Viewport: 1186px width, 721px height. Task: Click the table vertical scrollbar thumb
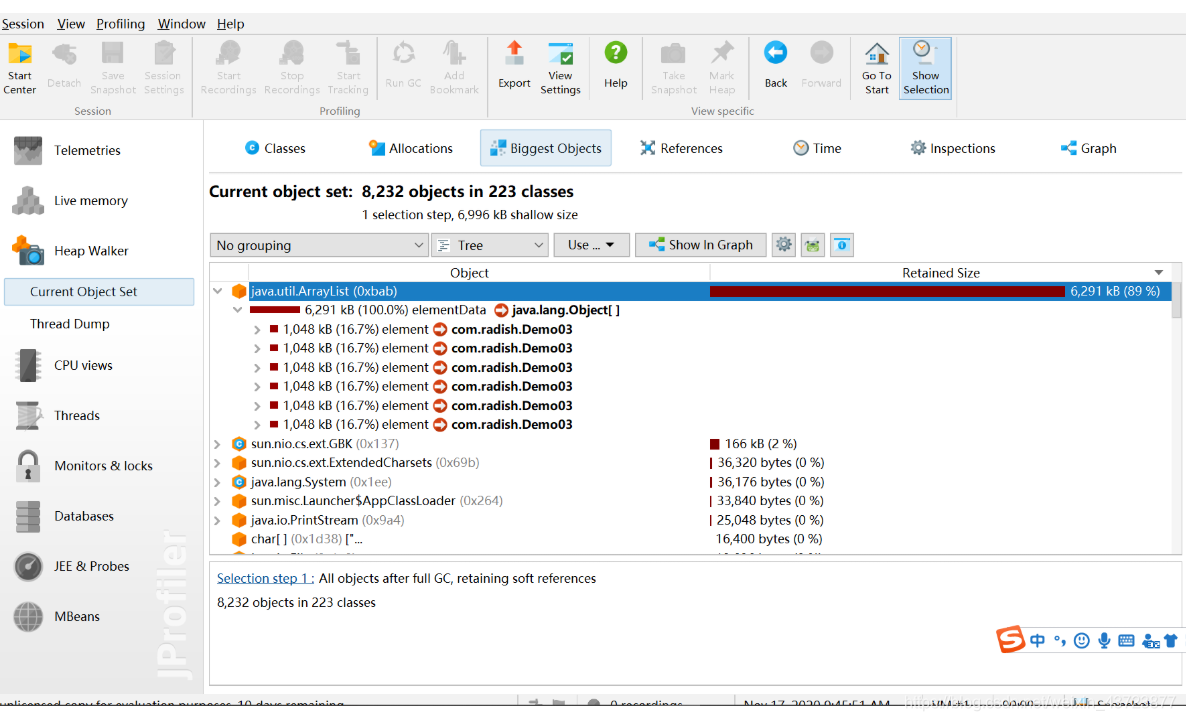1176,300
